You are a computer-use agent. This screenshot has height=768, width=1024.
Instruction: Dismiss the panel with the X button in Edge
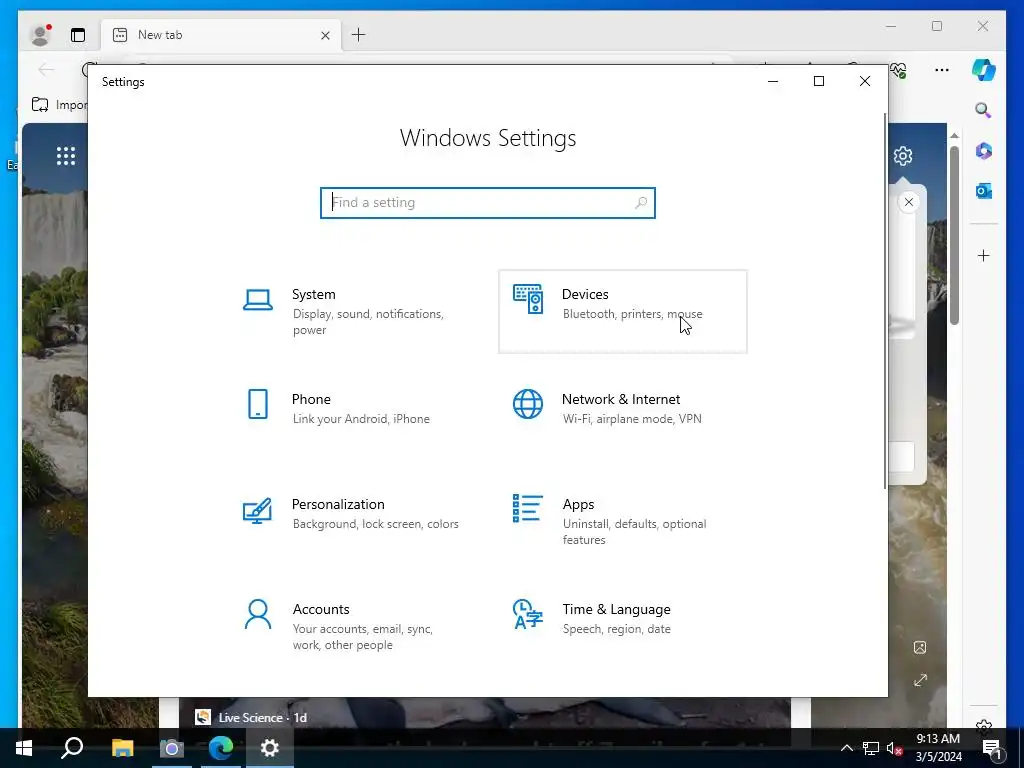click(x=908, y=202)
